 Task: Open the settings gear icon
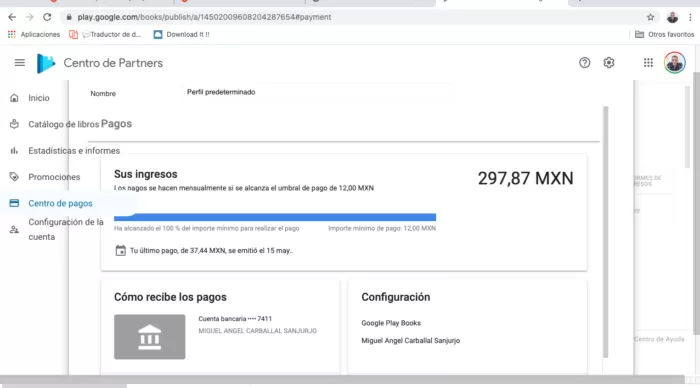pos(609,63)
